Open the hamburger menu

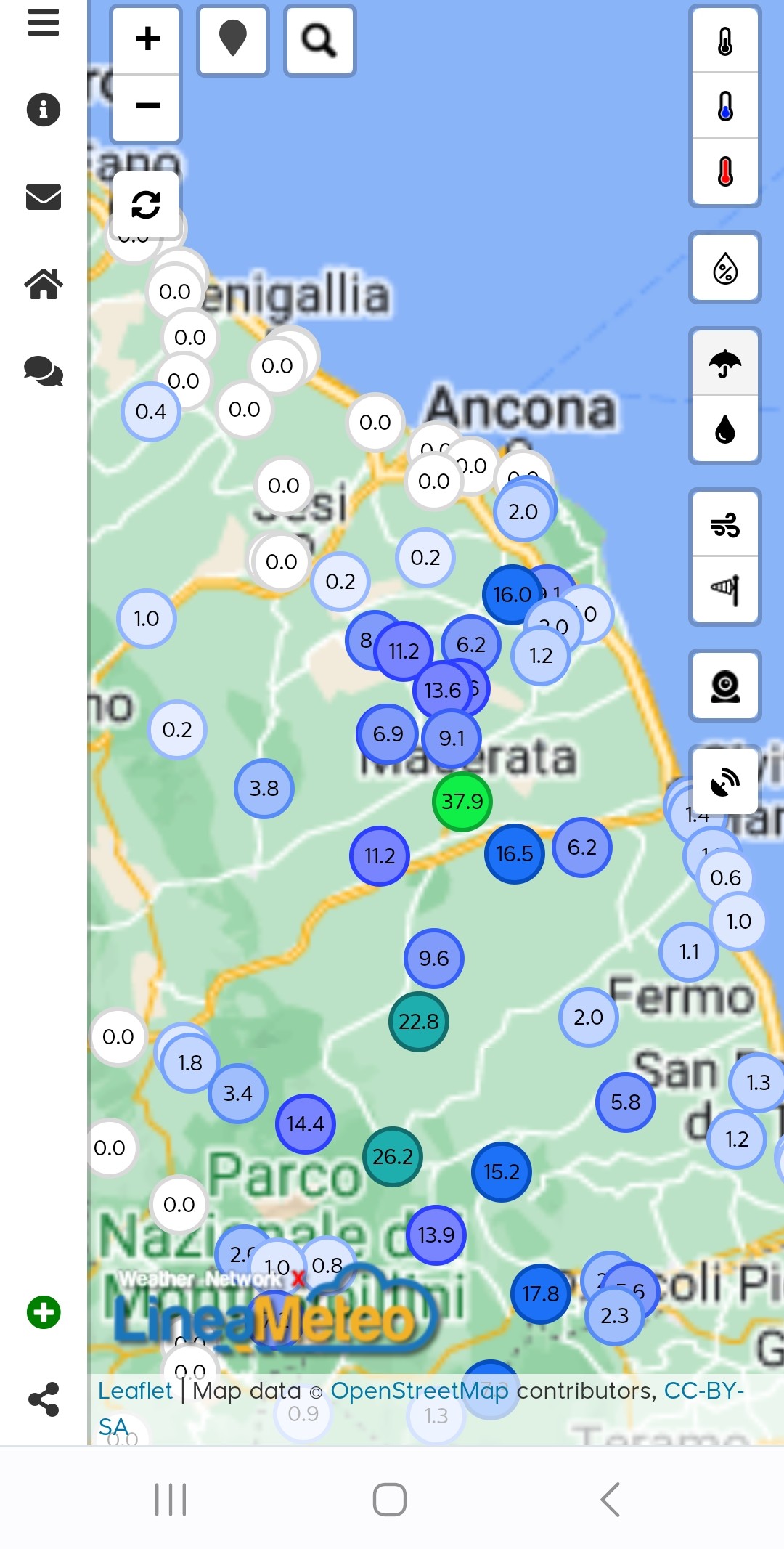(44, 23)
